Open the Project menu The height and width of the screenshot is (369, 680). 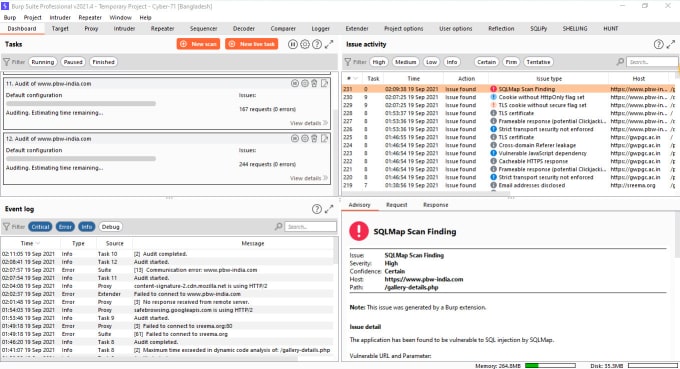33,17
